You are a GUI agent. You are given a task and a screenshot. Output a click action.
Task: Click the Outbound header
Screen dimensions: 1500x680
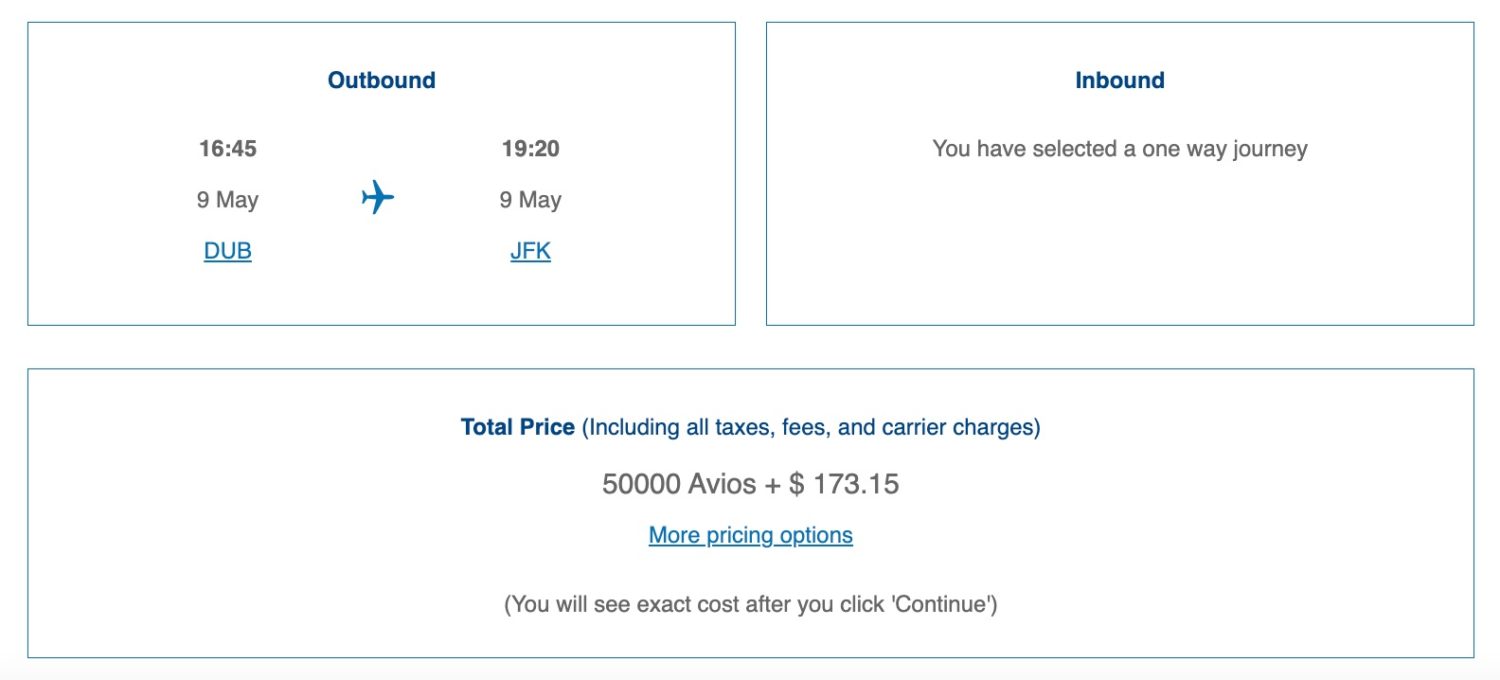(380, 80)
